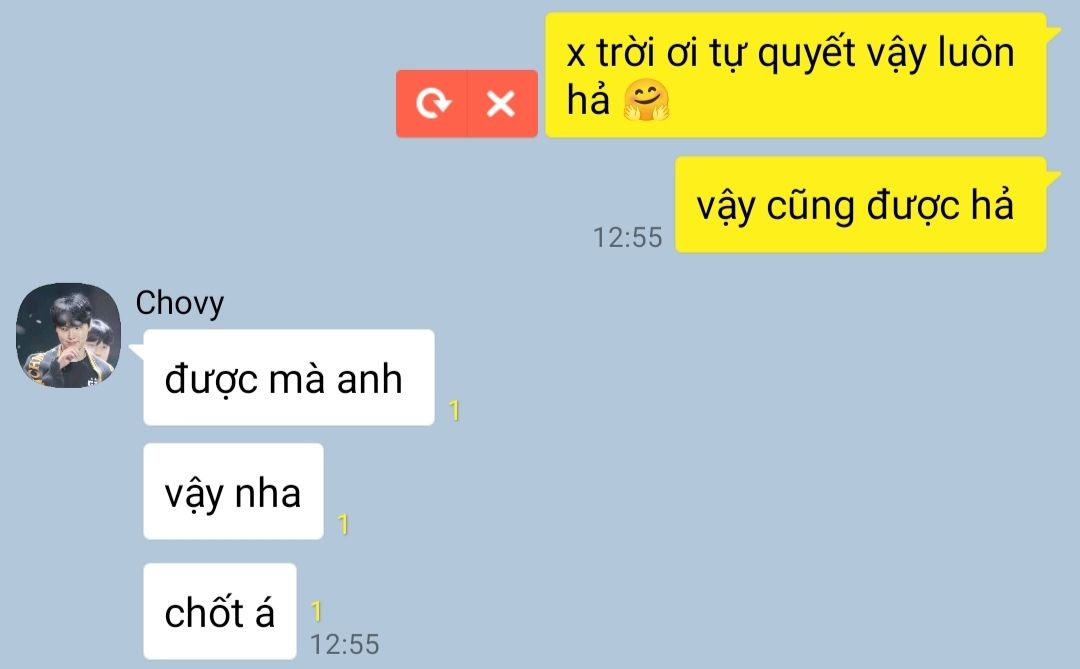Tap unread count beside 'được mà anh'
The height and width of the screenshot is (669, 1080).
tap(454, 411)
